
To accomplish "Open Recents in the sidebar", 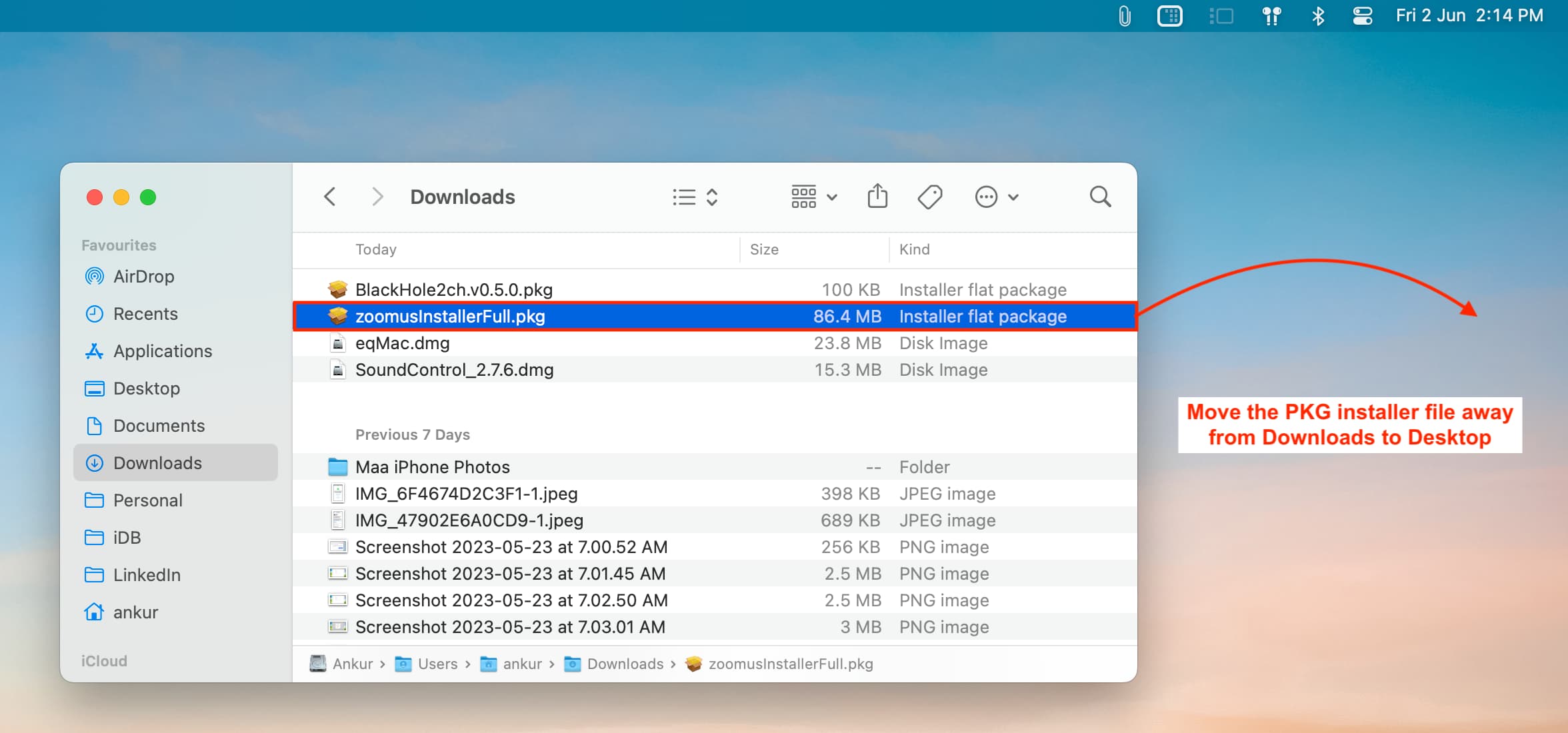I will [176, 313].
